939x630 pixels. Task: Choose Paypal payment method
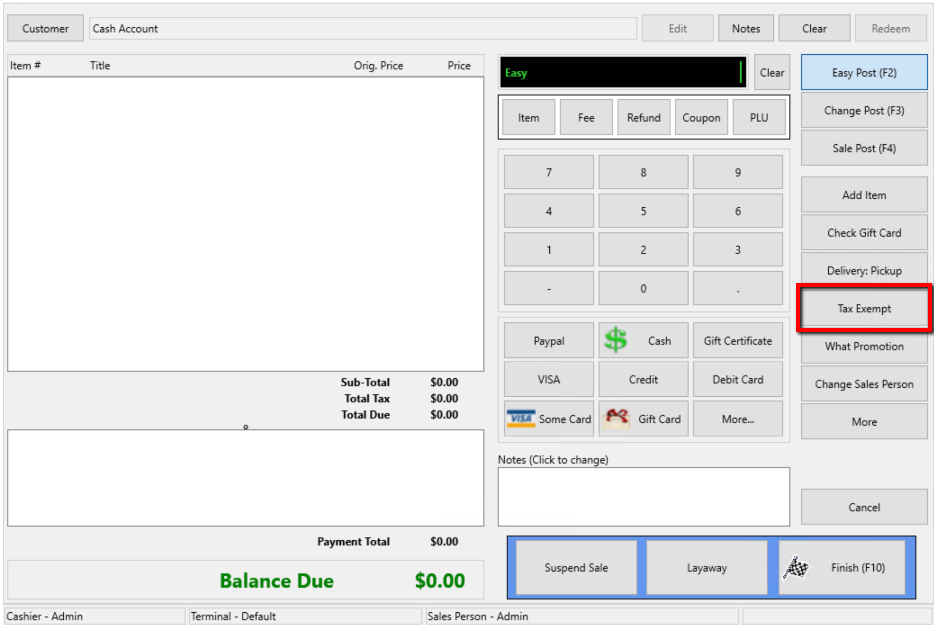click(x=549, y=341)
